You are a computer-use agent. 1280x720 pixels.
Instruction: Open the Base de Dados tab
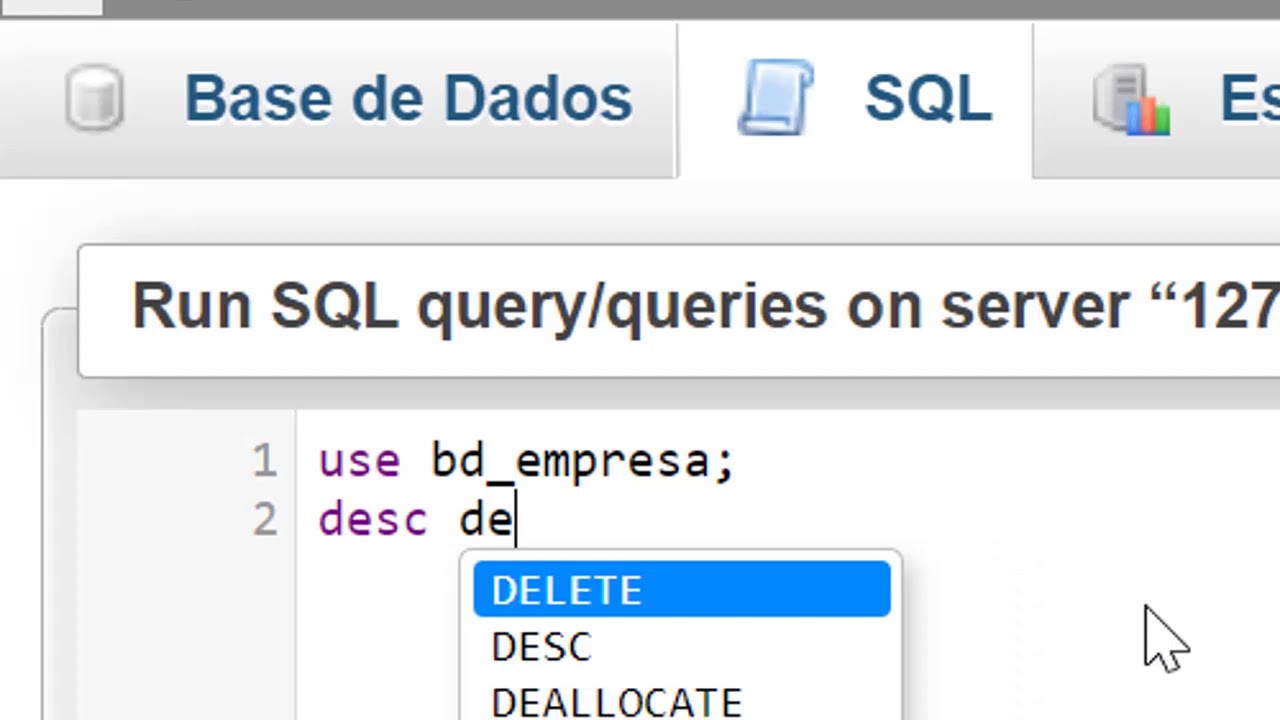tap(408, 99)
